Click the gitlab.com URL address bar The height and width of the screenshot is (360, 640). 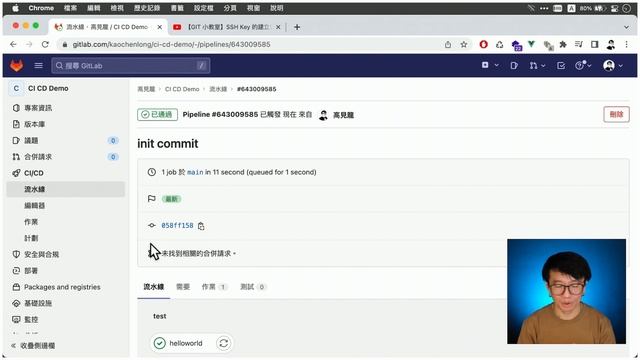pos(171,44)
